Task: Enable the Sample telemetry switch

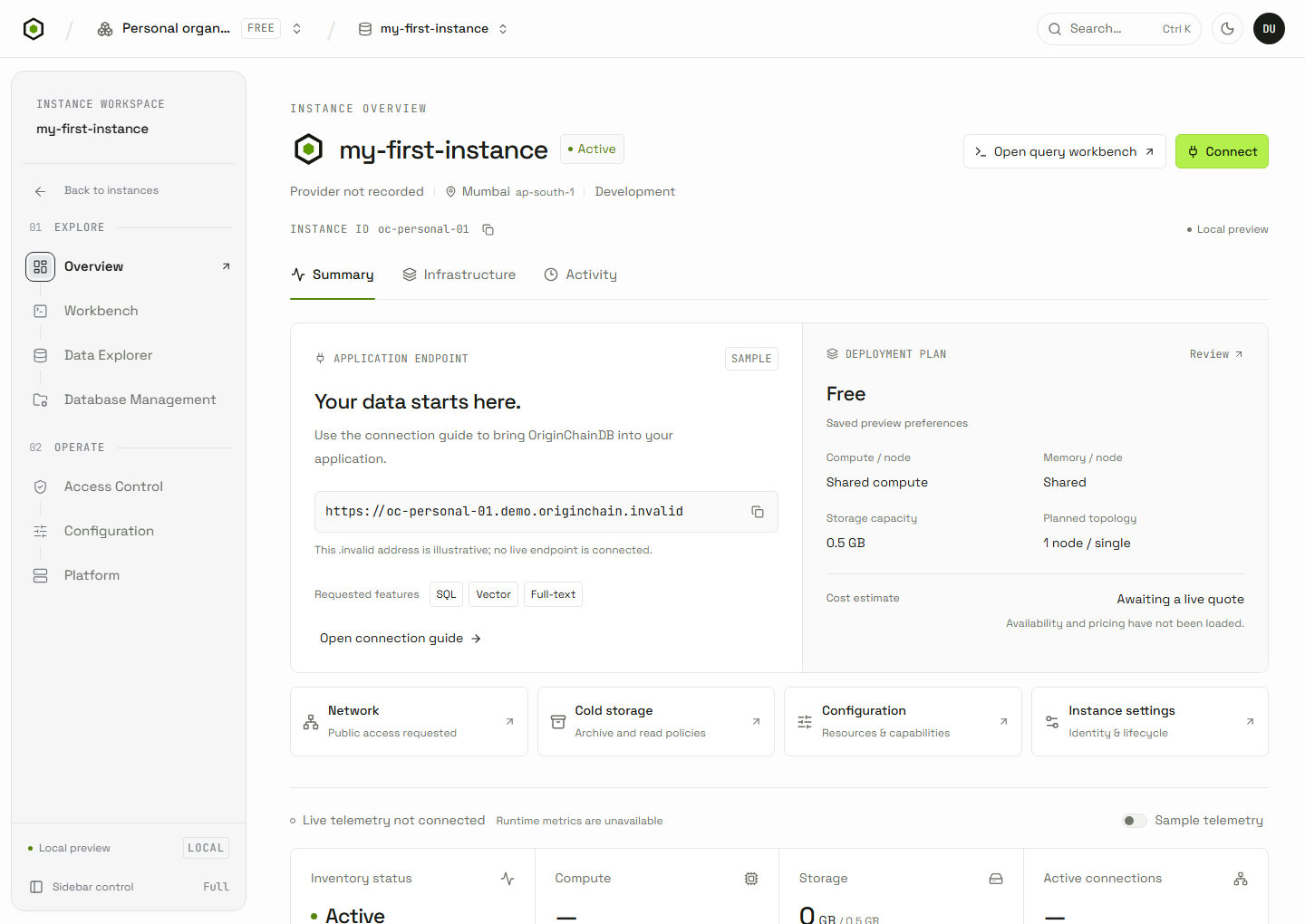Action: tap(1135, 821)
